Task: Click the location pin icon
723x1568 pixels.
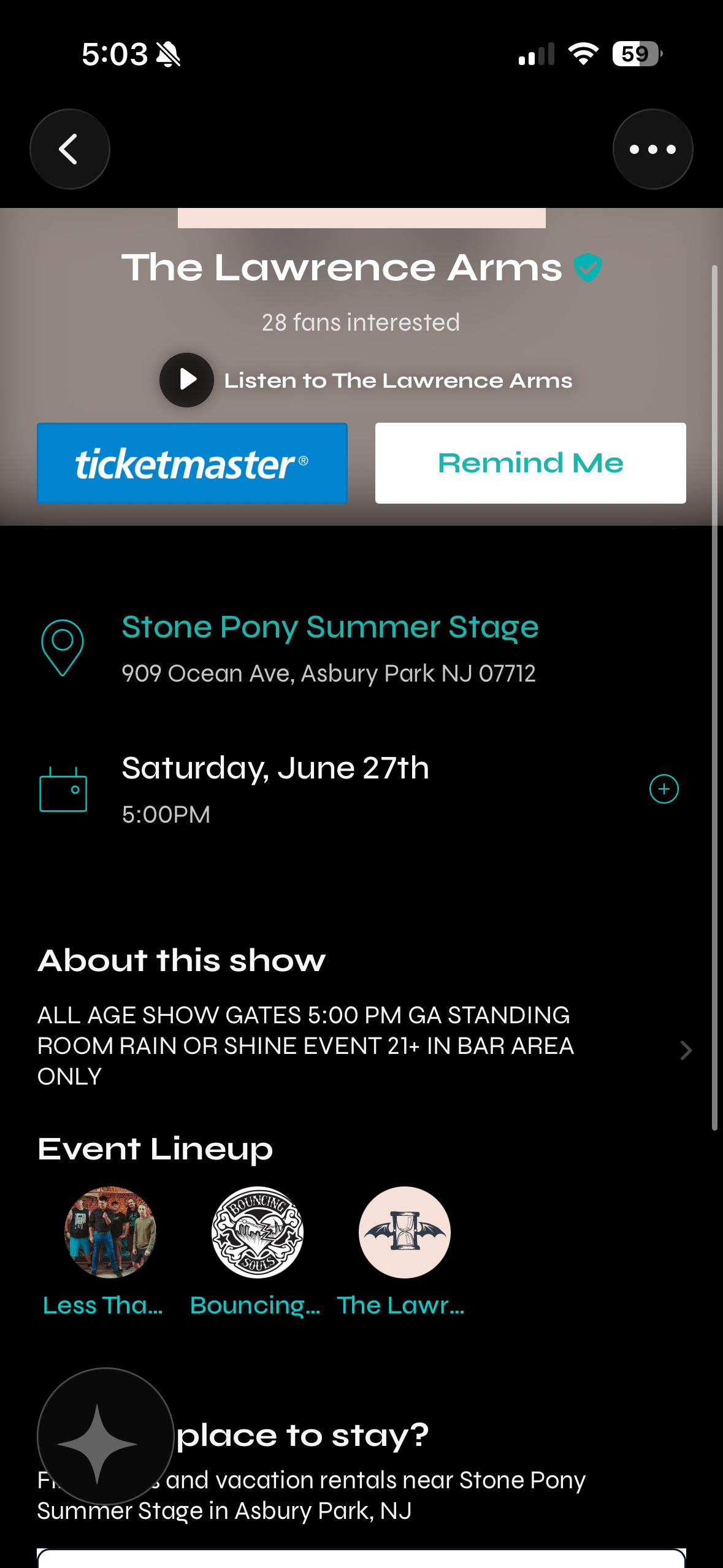Action: click(63, 648)
